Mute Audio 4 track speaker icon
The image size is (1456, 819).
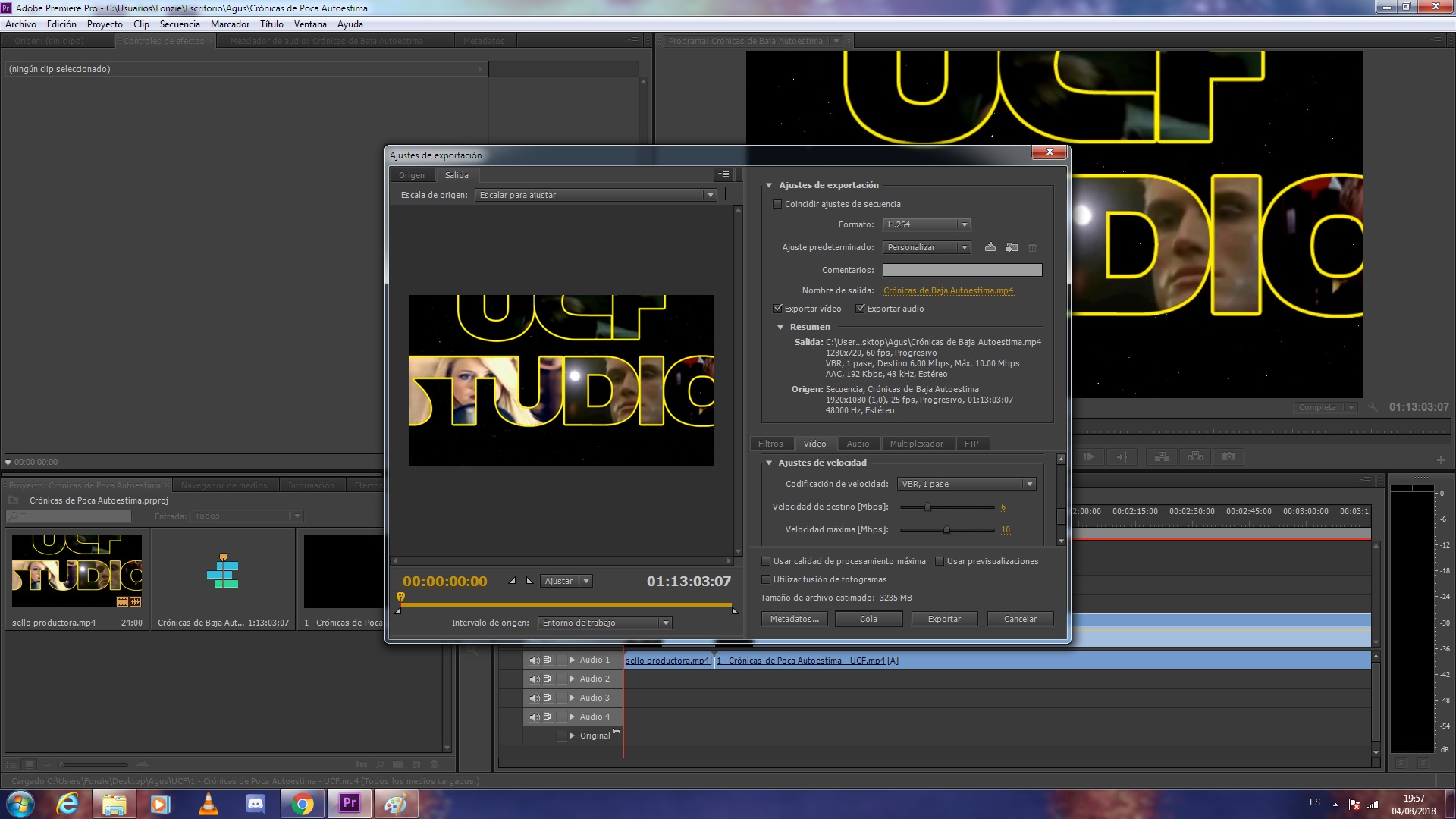pyautogui.click(x=534, y=717)
